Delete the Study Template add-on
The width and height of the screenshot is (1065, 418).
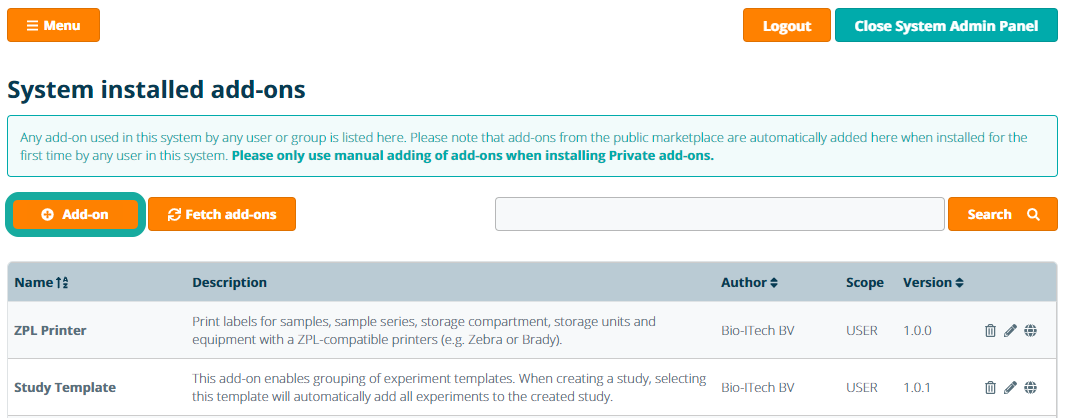(x=990, y=388)
